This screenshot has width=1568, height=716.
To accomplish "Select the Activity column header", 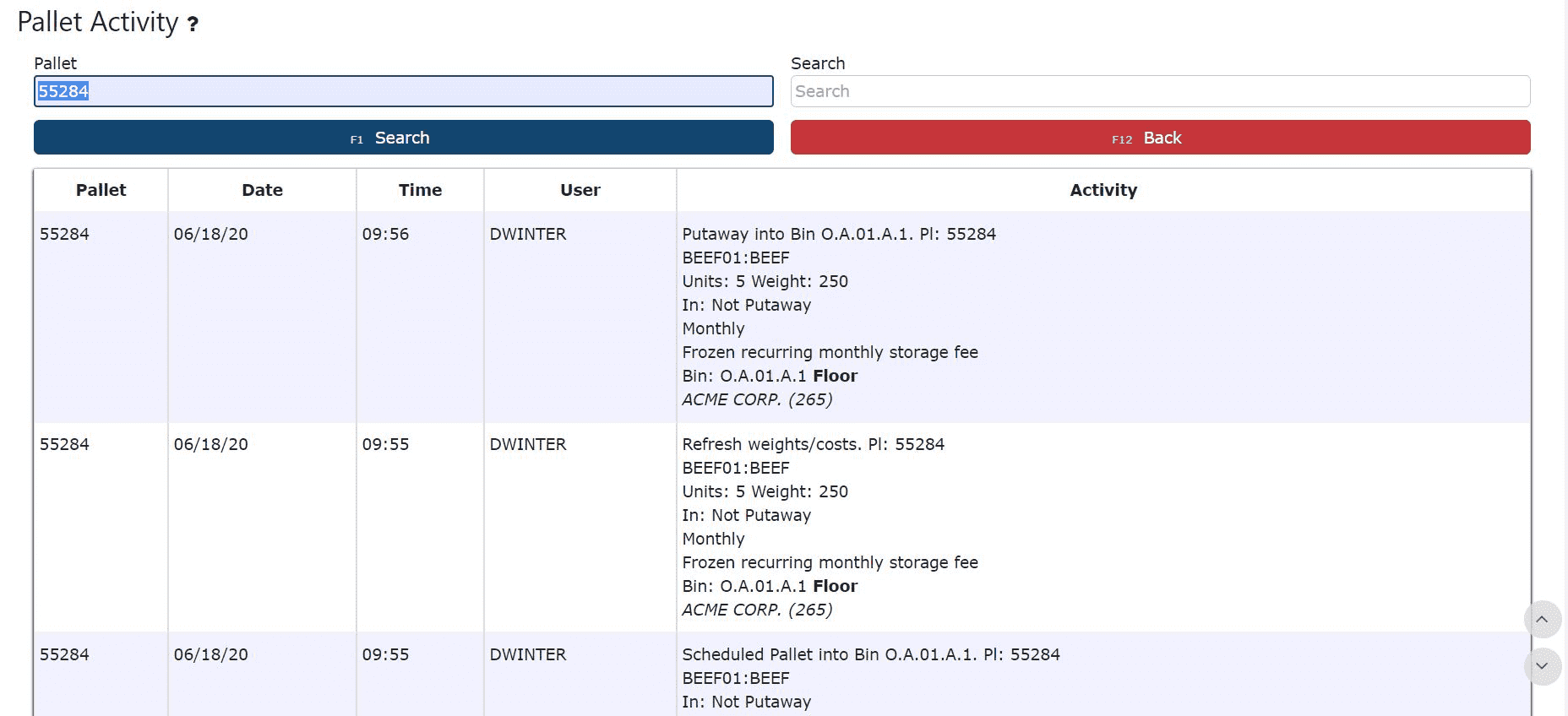I will tap(1103, 190).
